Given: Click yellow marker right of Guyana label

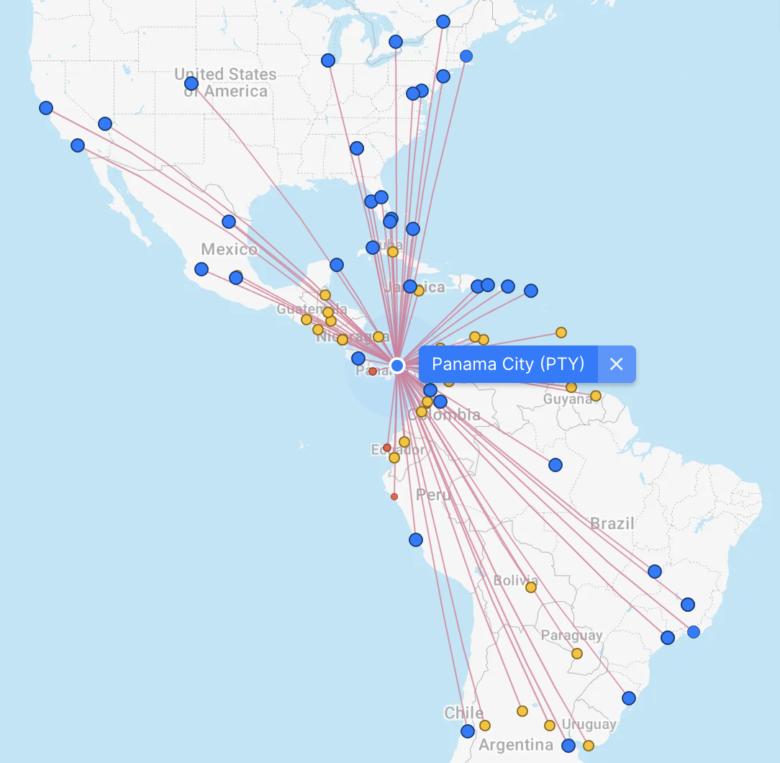Looking at the screenshot, I should coord(595,396).
